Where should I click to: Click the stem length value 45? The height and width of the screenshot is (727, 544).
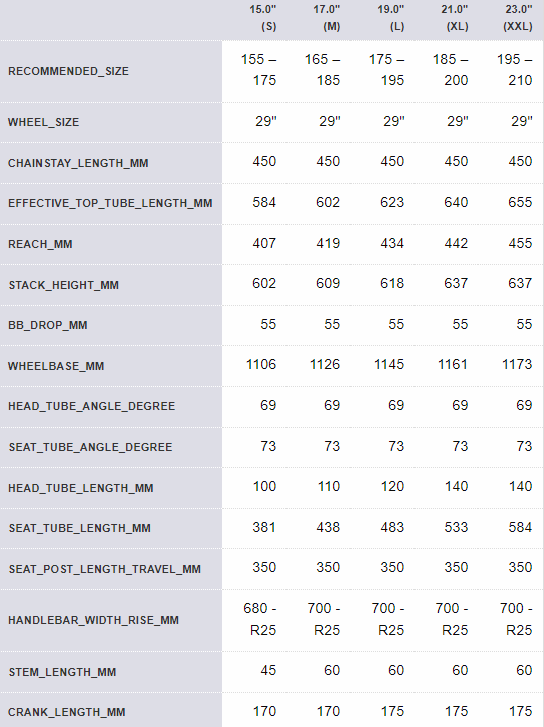point(268,670)
